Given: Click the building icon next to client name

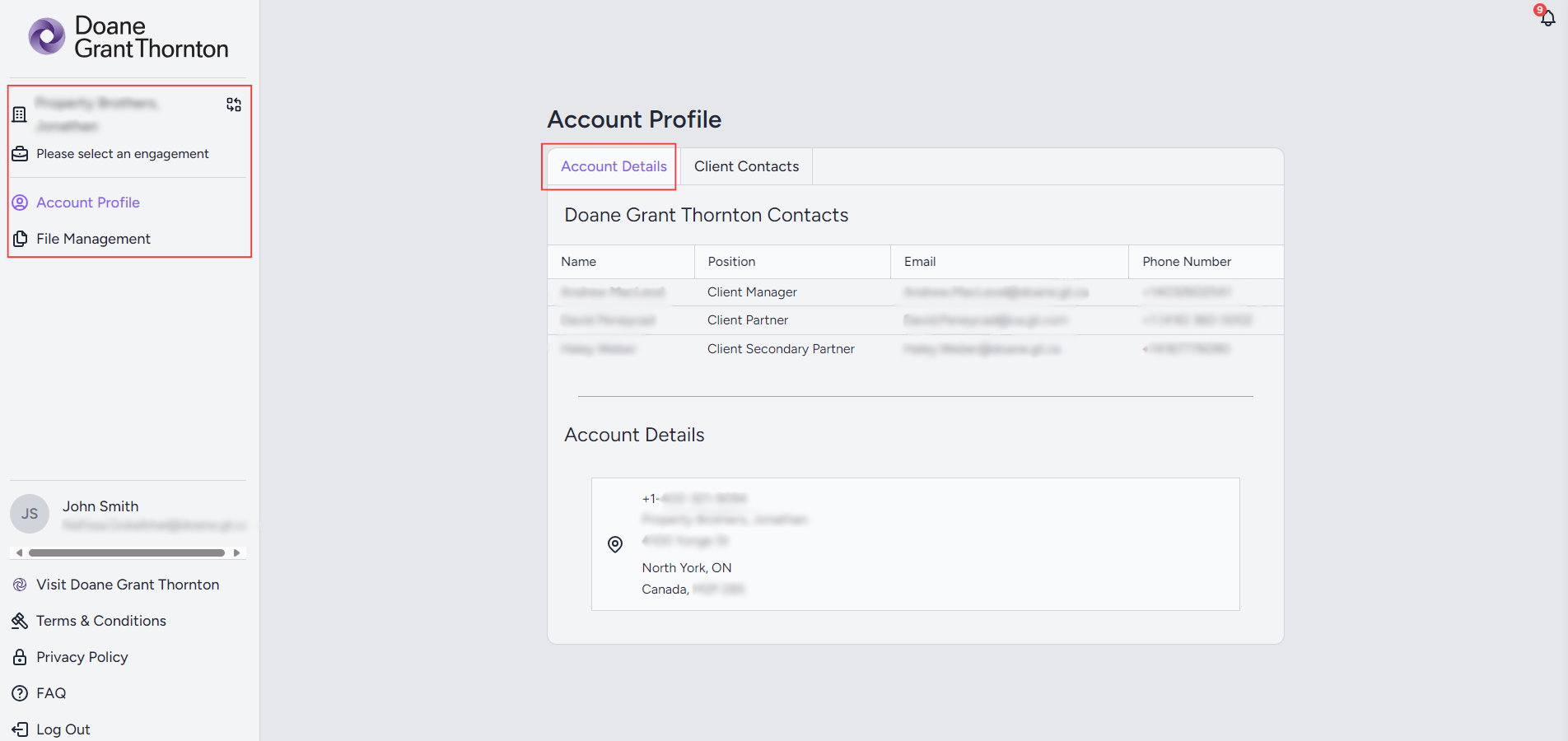Looking at the screenshot, I should [19, 114].
